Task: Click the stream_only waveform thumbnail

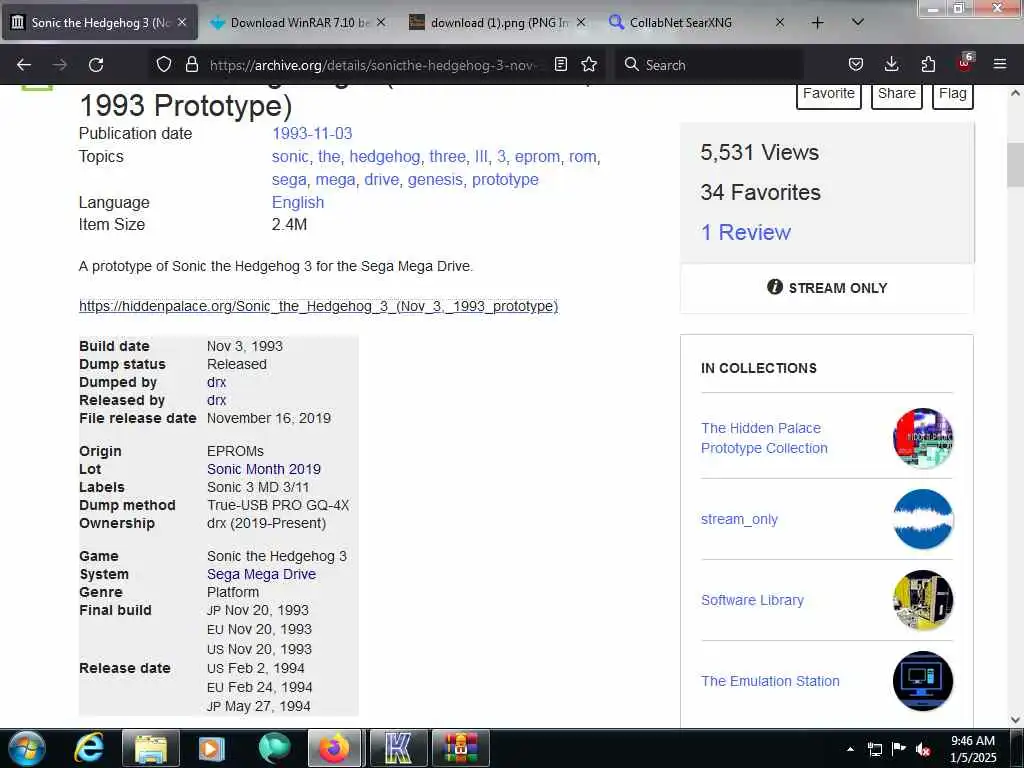Action: tap(923, 519)
